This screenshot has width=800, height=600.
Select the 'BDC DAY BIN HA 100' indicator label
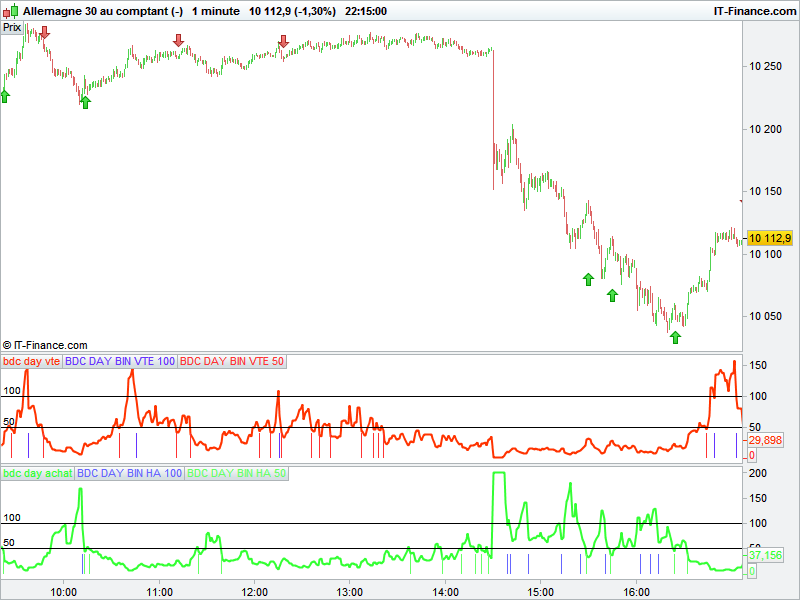[129, 473]
